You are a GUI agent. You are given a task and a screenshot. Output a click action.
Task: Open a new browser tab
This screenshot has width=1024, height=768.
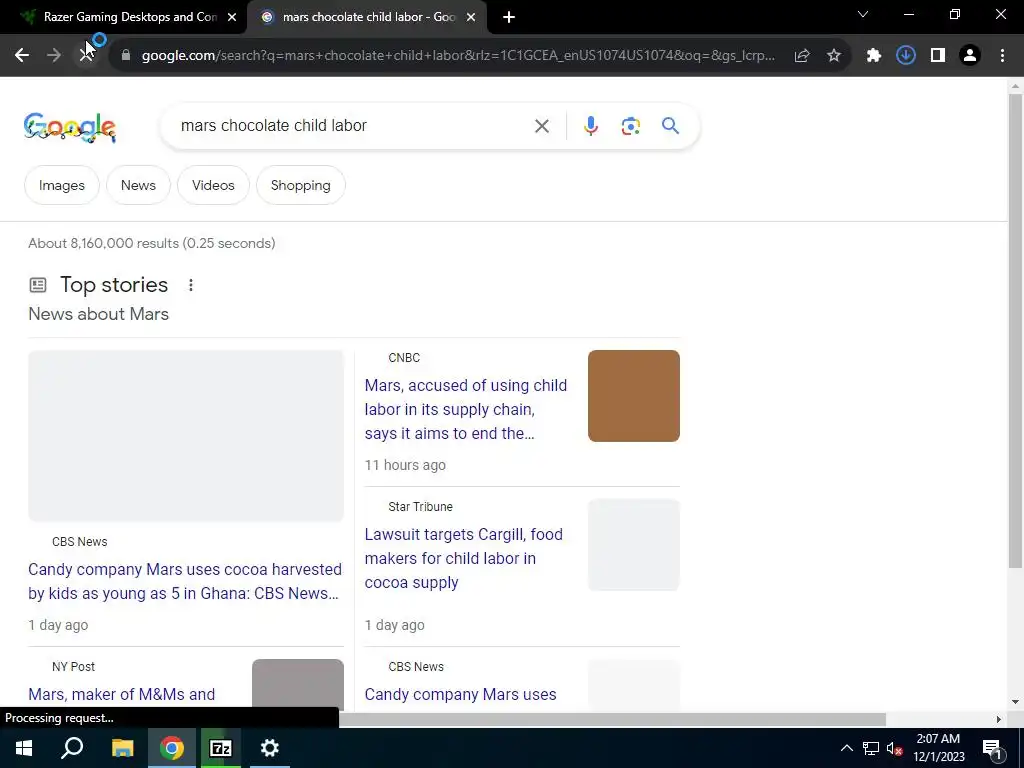[x=509, y=18]
